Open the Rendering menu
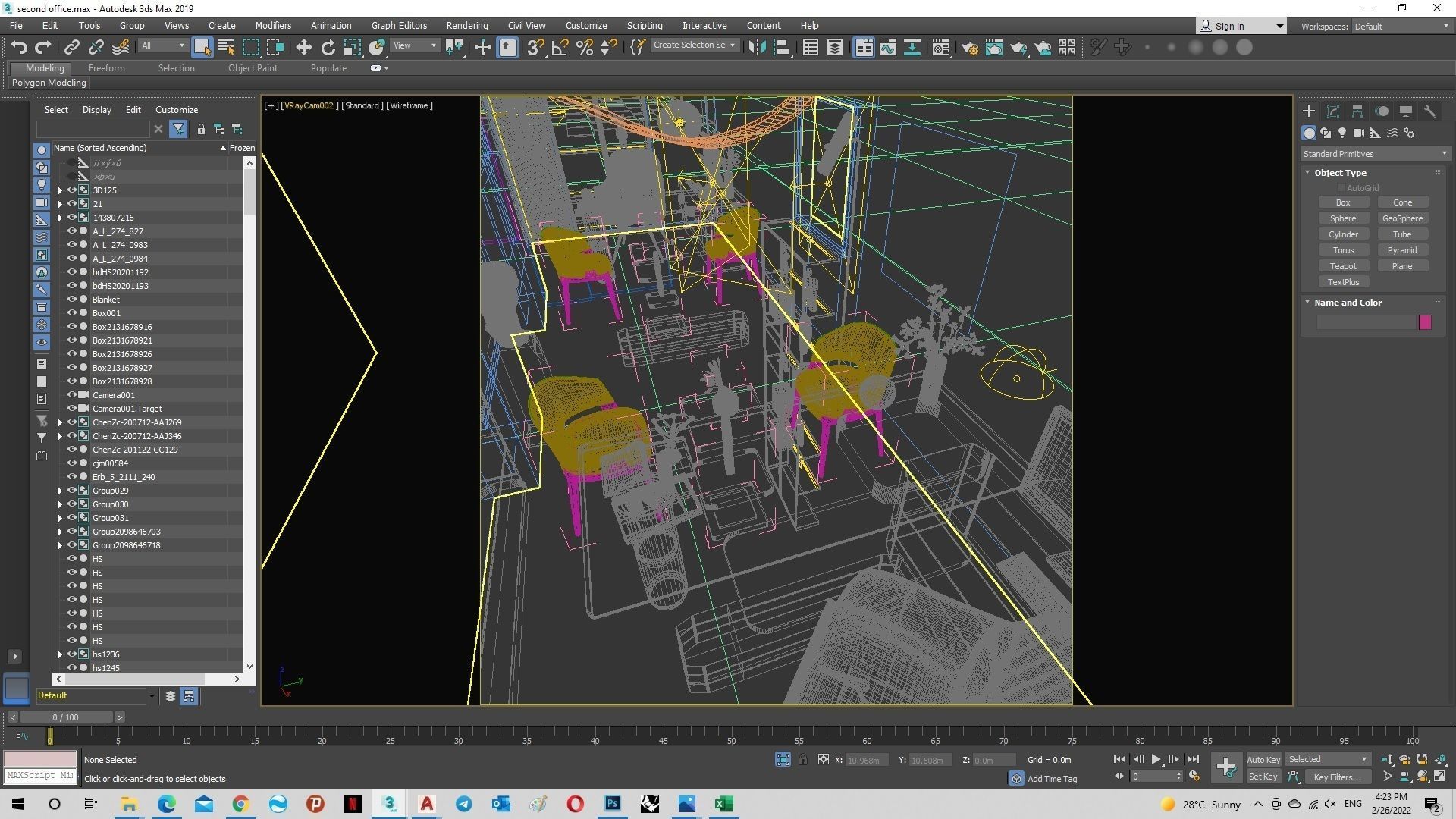The image size is (1456, 819). 466,25
